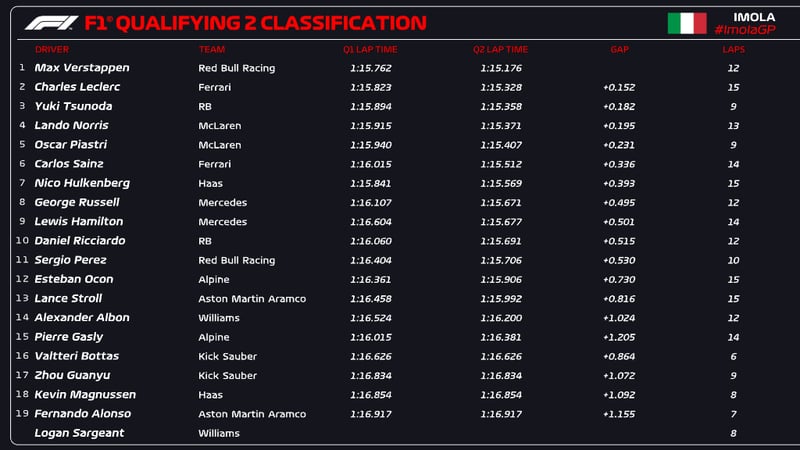The height and width of the screenshot is (450, 800).
Task: Click Yuki Tsunoda's name
Action: pyautogui.click(x=73, y=106)
